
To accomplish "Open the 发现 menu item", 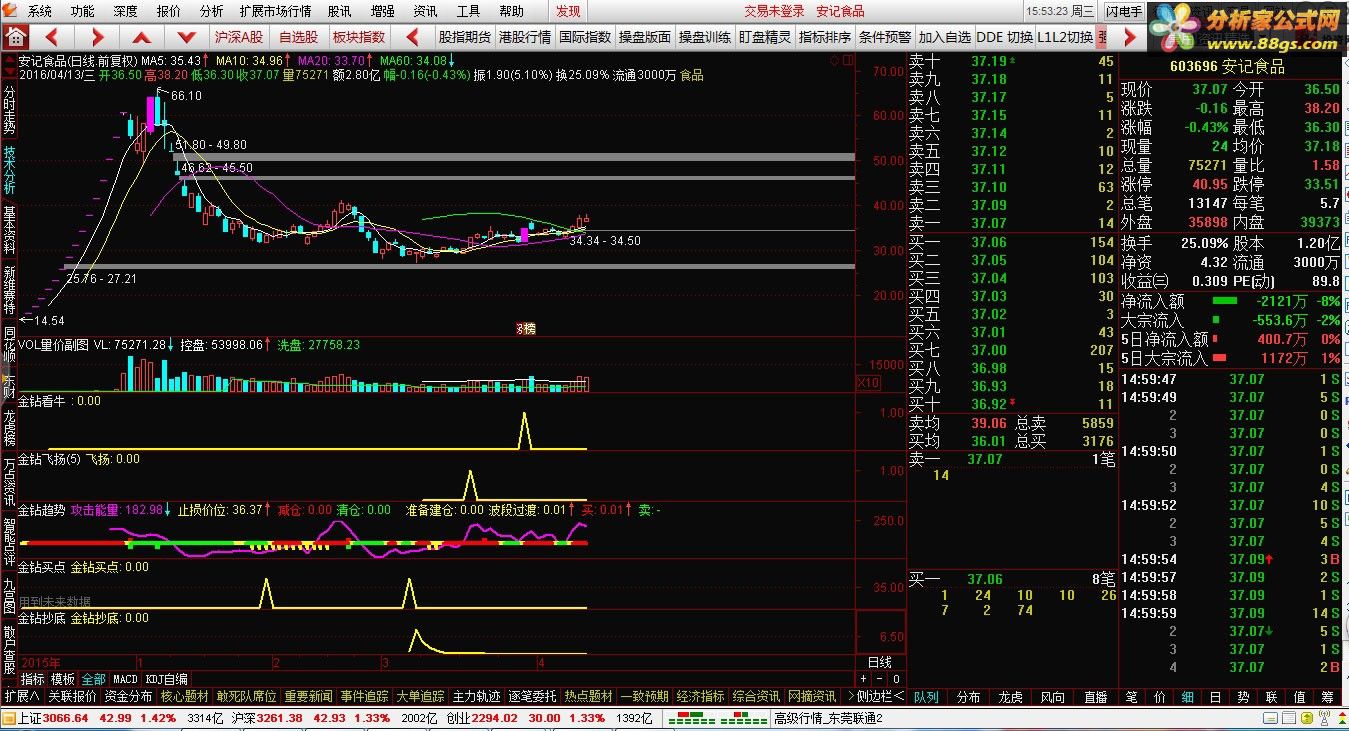I will coord(568,11).
